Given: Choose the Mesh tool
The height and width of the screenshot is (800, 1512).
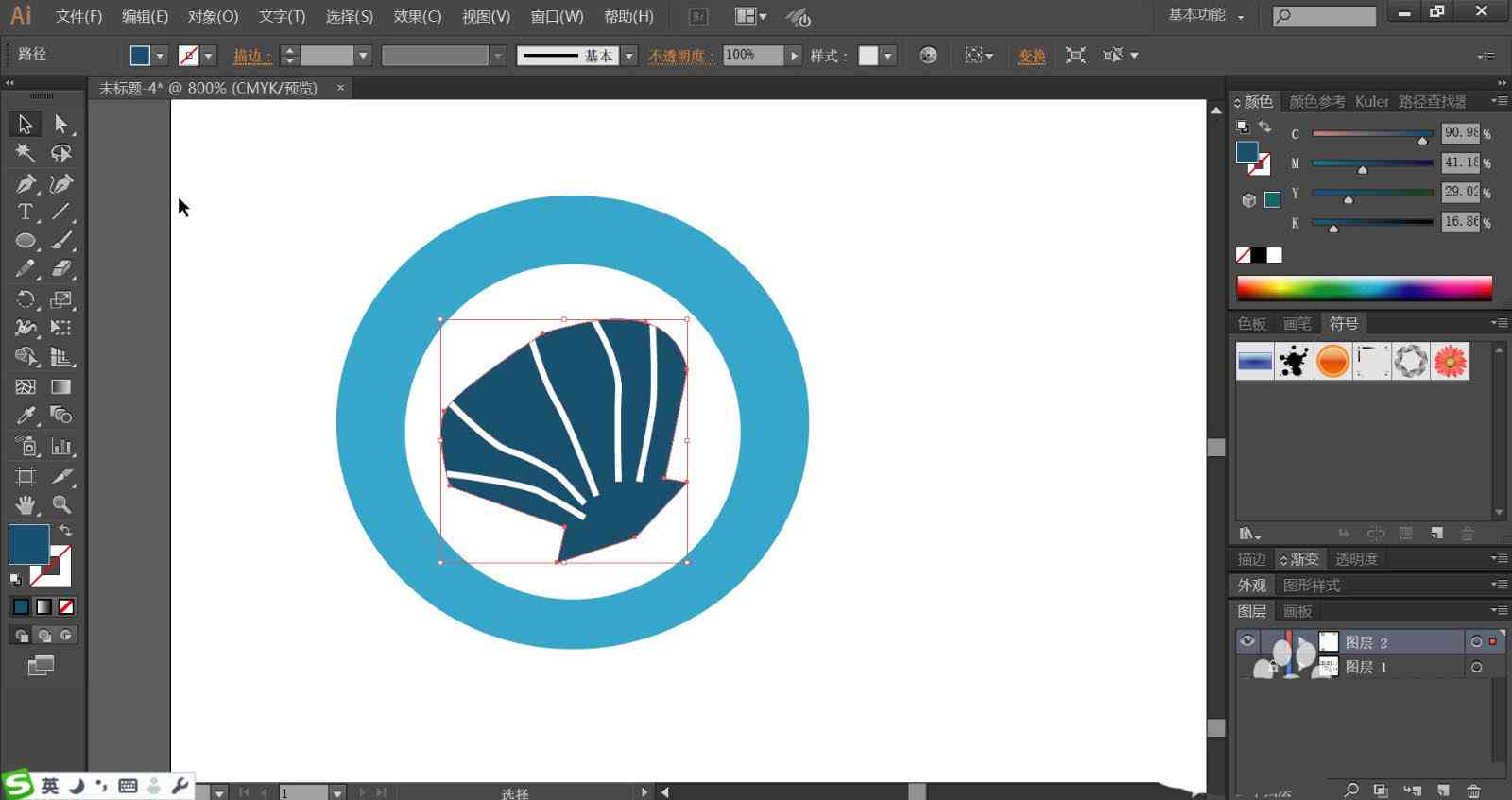Looking at the screenshot, I should pos(25,386).
